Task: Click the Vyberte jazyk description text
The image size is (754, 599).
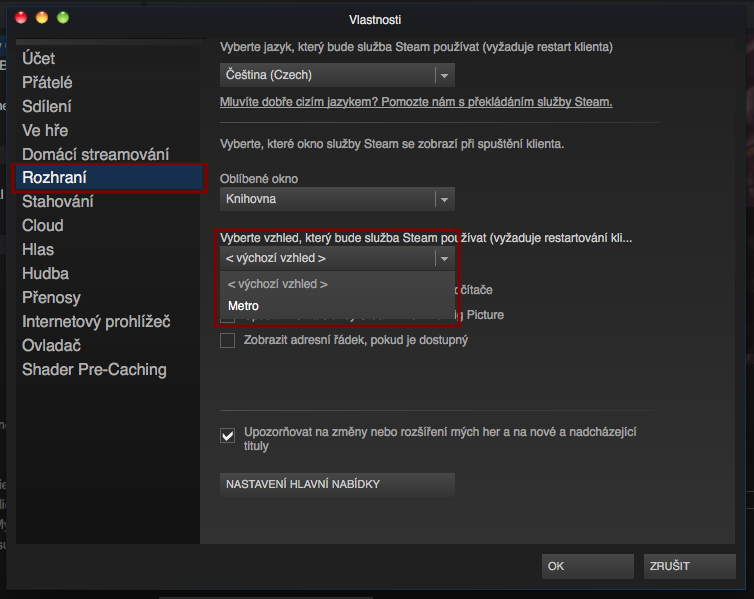Action: pyautogui.click(x=416, y=47)
